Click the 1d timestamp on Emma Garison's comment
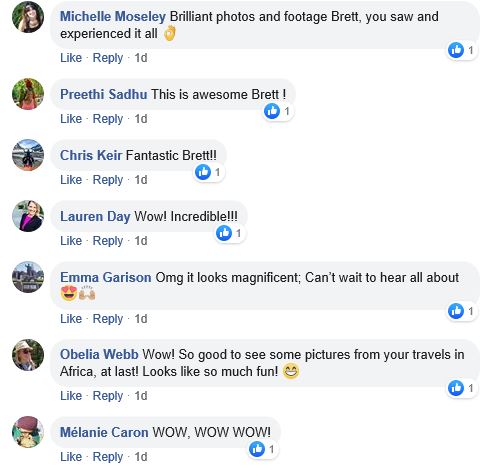The width and height of the screenshot is (492, 476). 141,319
